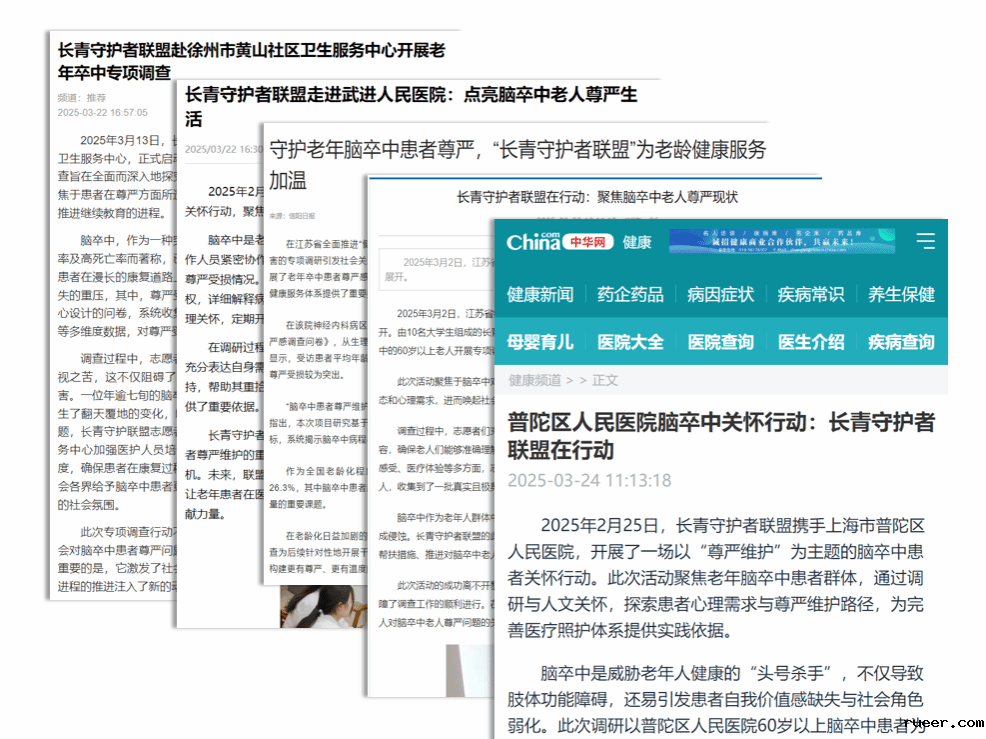986x739 pixels.
Task: Open the 健康新闻 navigation tab
Action: tap(540, 294)
